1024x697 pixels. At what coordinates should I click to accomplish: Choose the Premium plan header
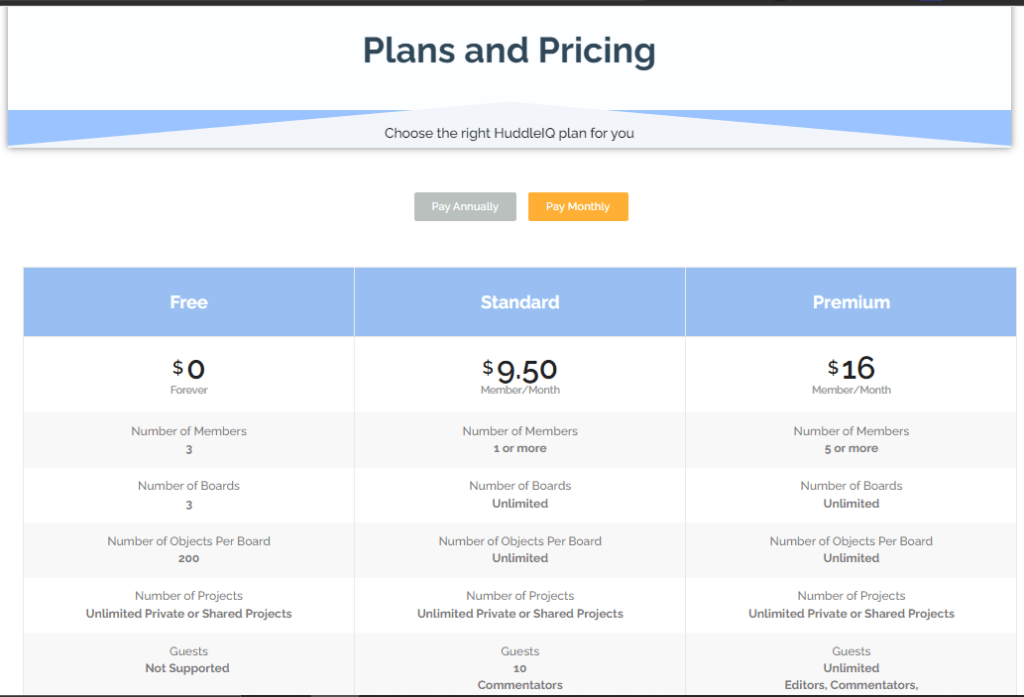tap(851, 302)
